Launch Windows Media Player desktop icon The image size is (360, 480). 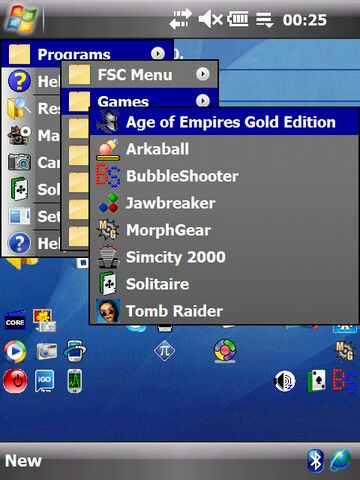point(15,351)
